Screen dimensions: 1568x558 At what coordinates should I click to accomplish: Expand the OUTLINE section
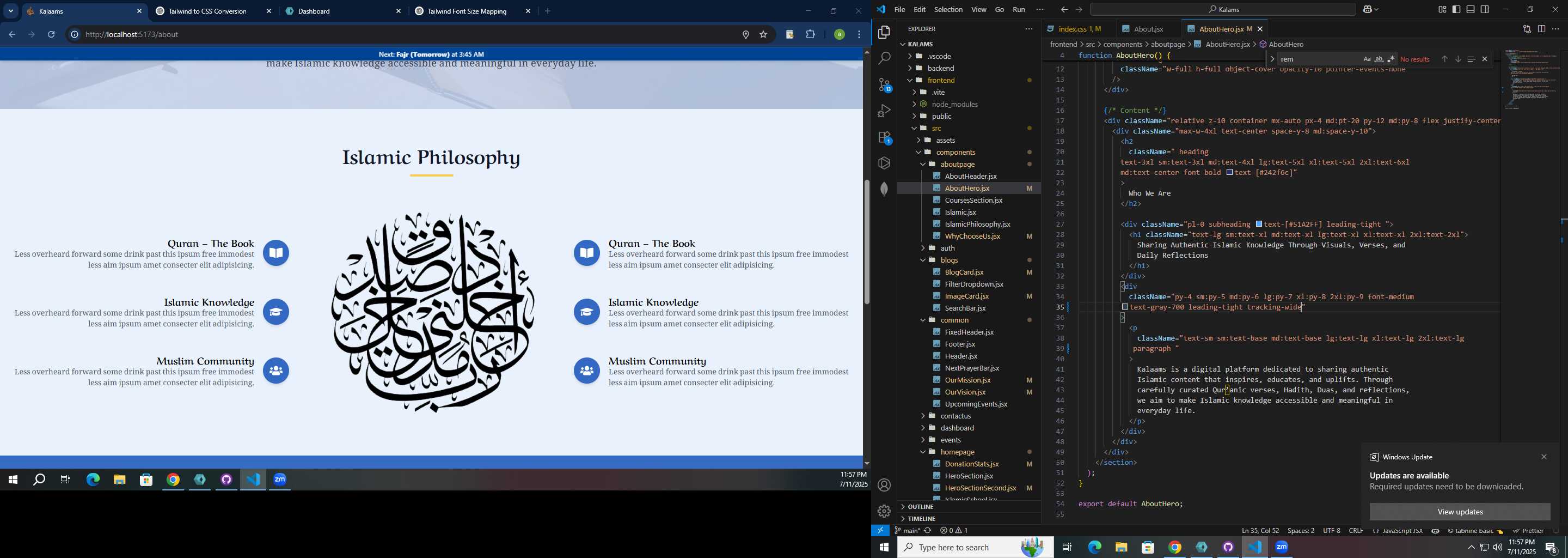point(970,507)
